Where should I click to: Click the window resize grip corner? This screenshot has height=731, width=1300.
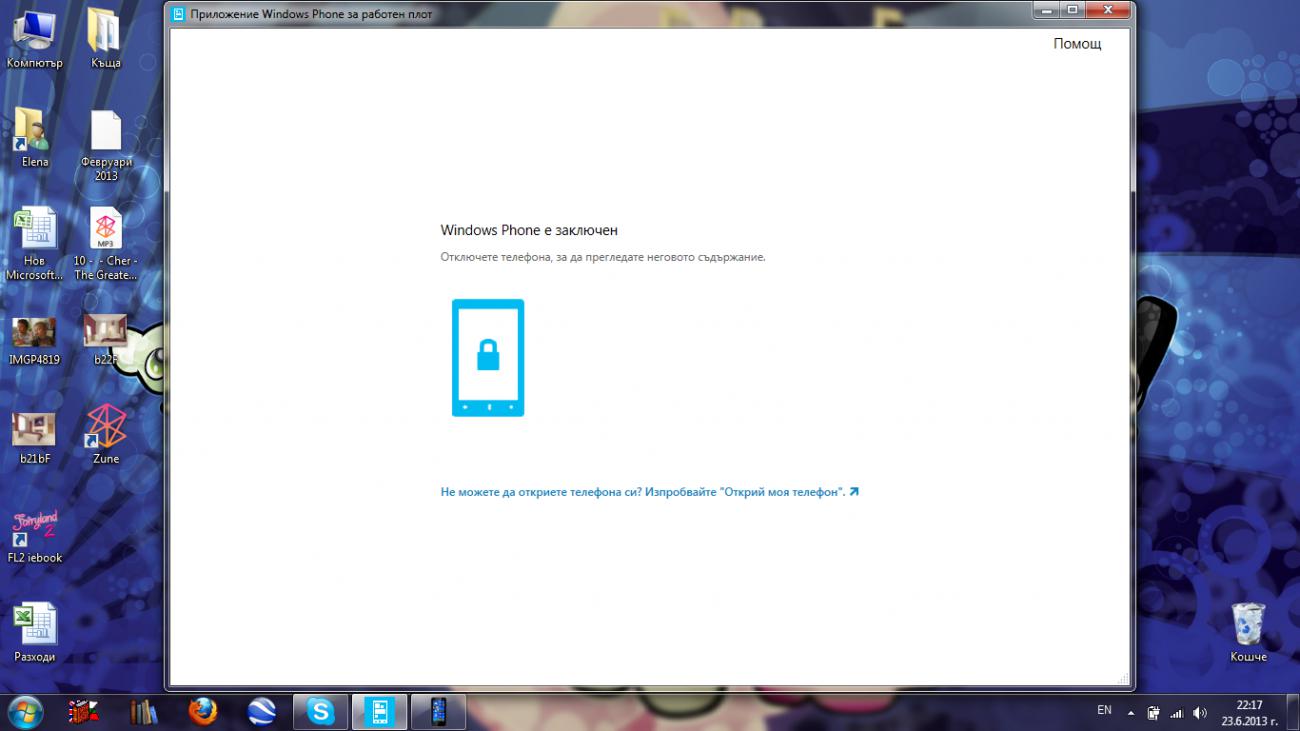tap(1122, 677)
